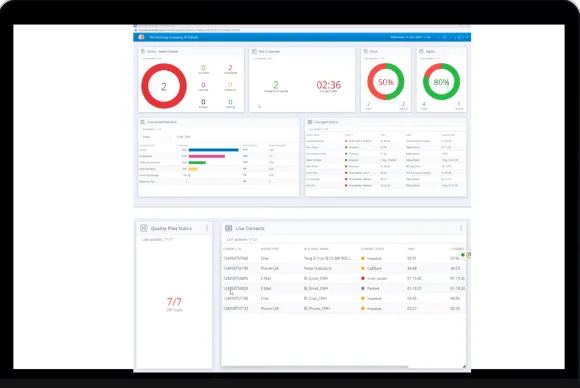This screenshot has width=580, height=388.
Task: Click the green bar in Unavailable Statistics
Action: click(197, 162)
